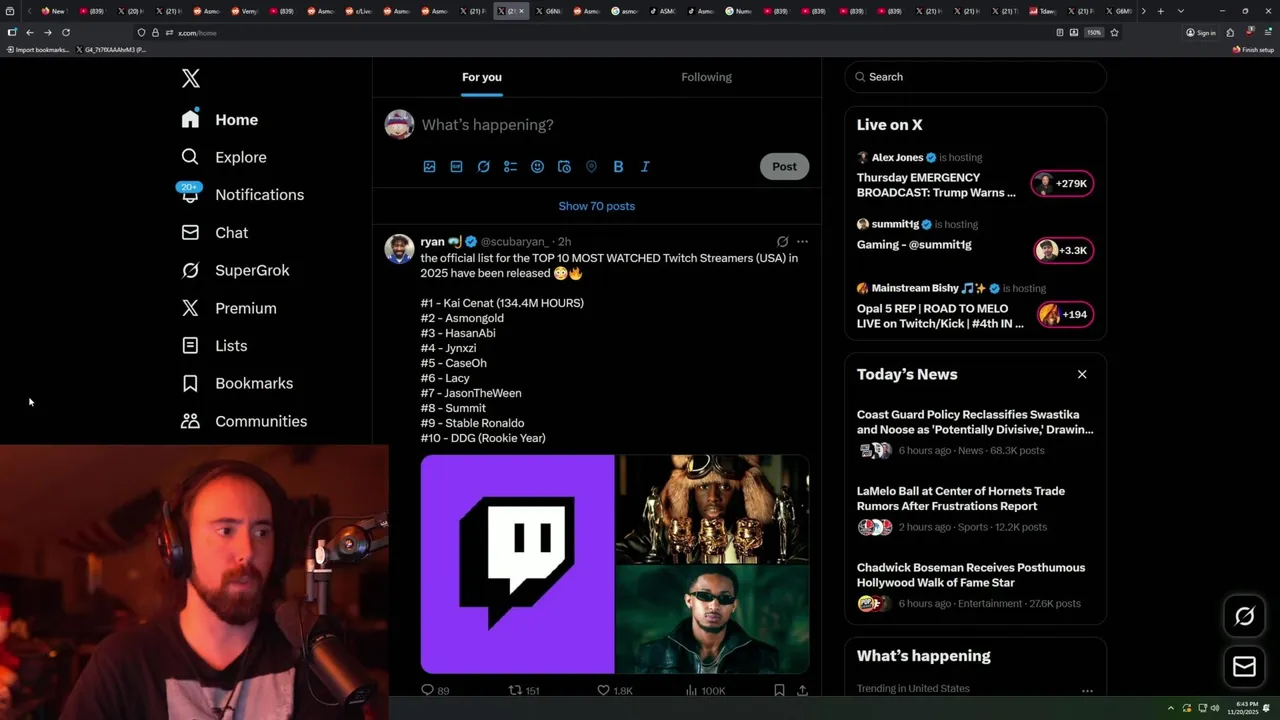Like ryan's post
The width and height of the screenshot is (1280, 720).
pyautogui.click(x=614, y=690)
